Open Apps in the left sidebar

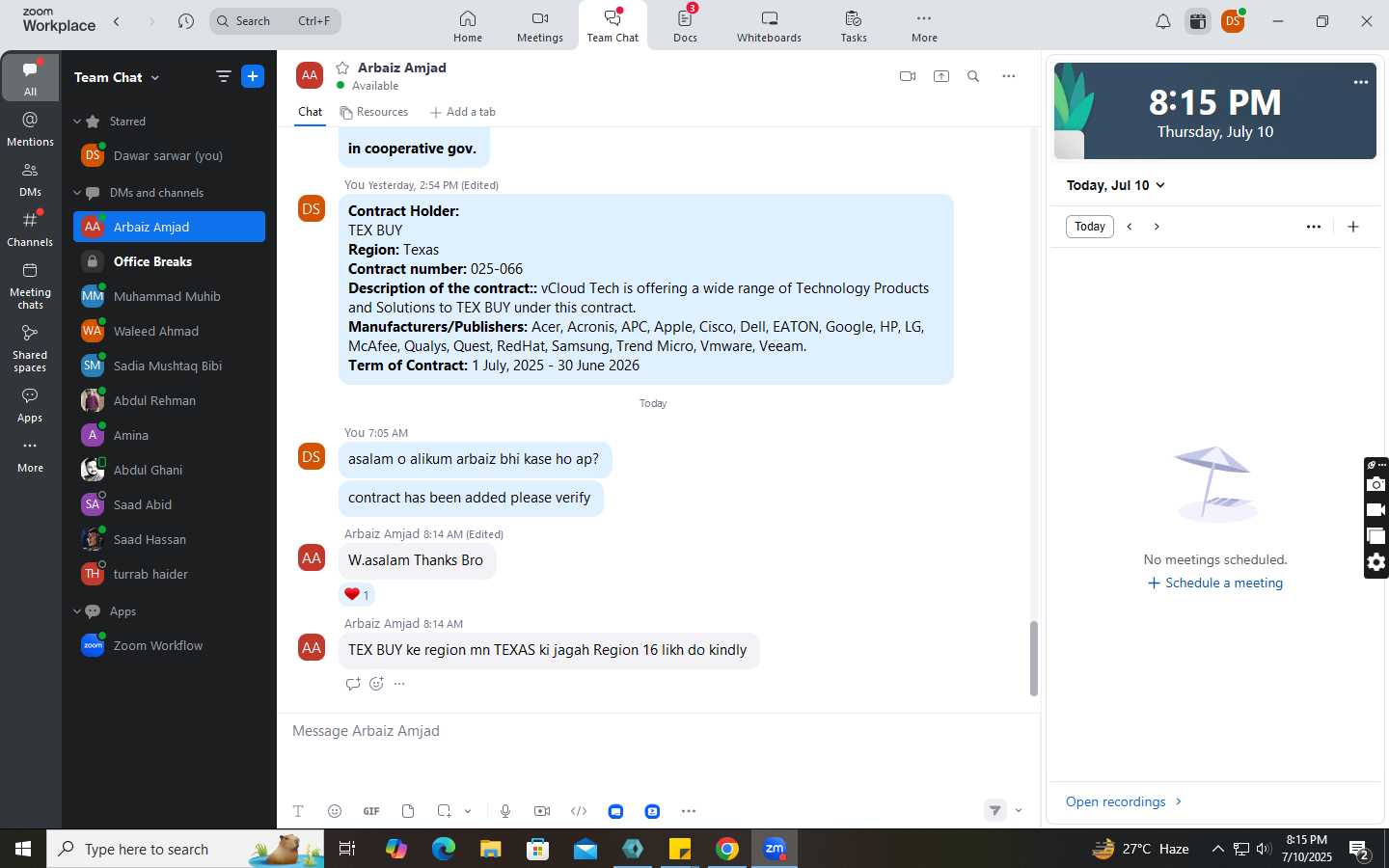[30, 405]
